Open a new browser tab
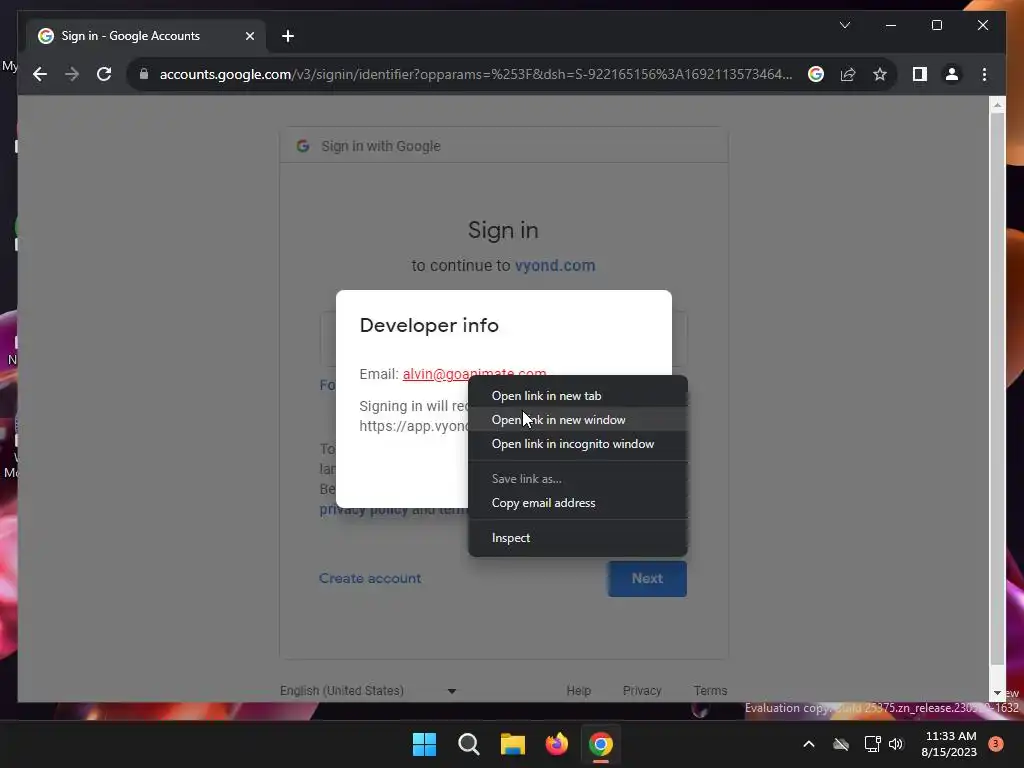 pos(288,36)
